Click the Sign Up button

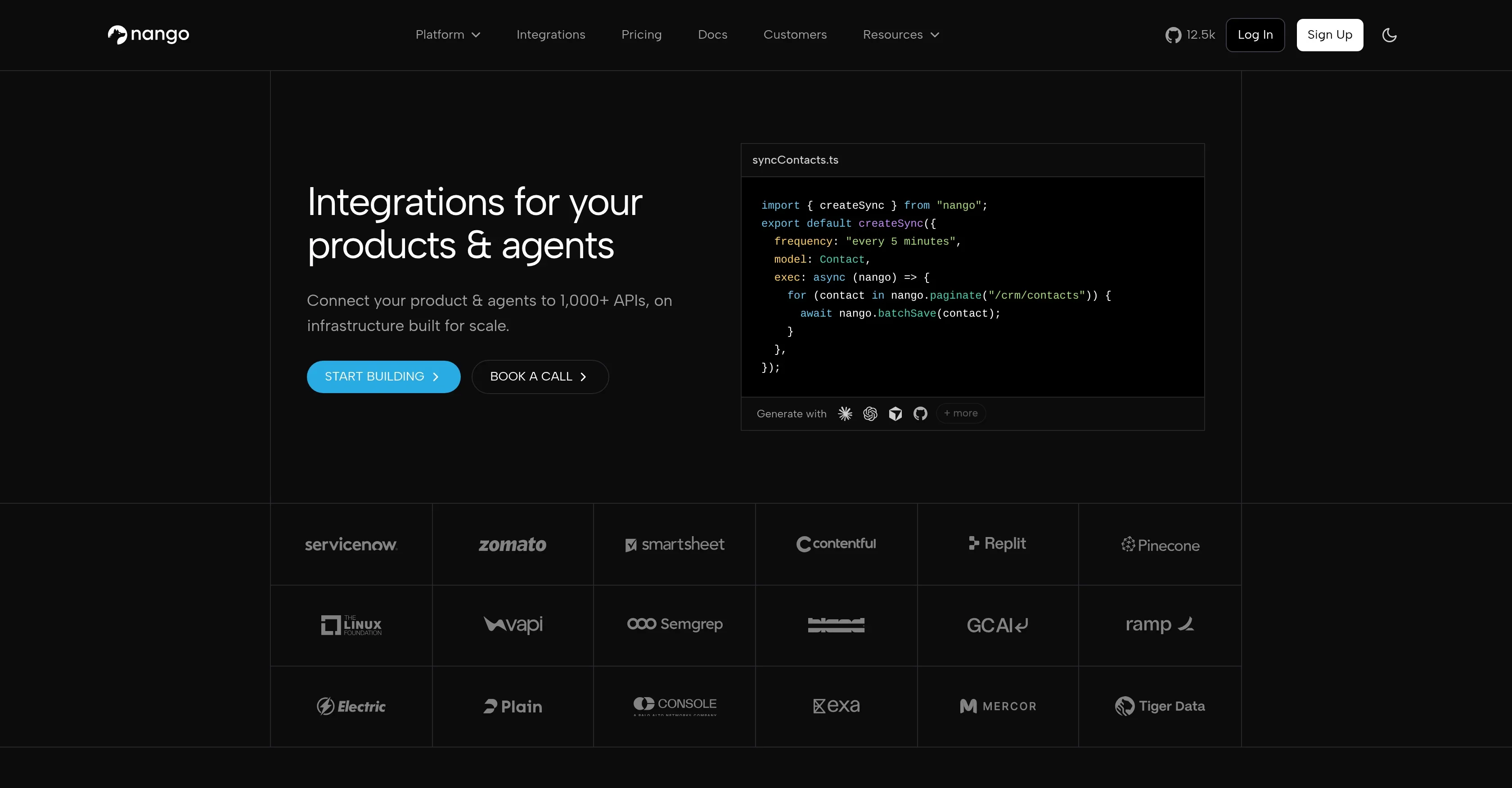(1329, 35)
